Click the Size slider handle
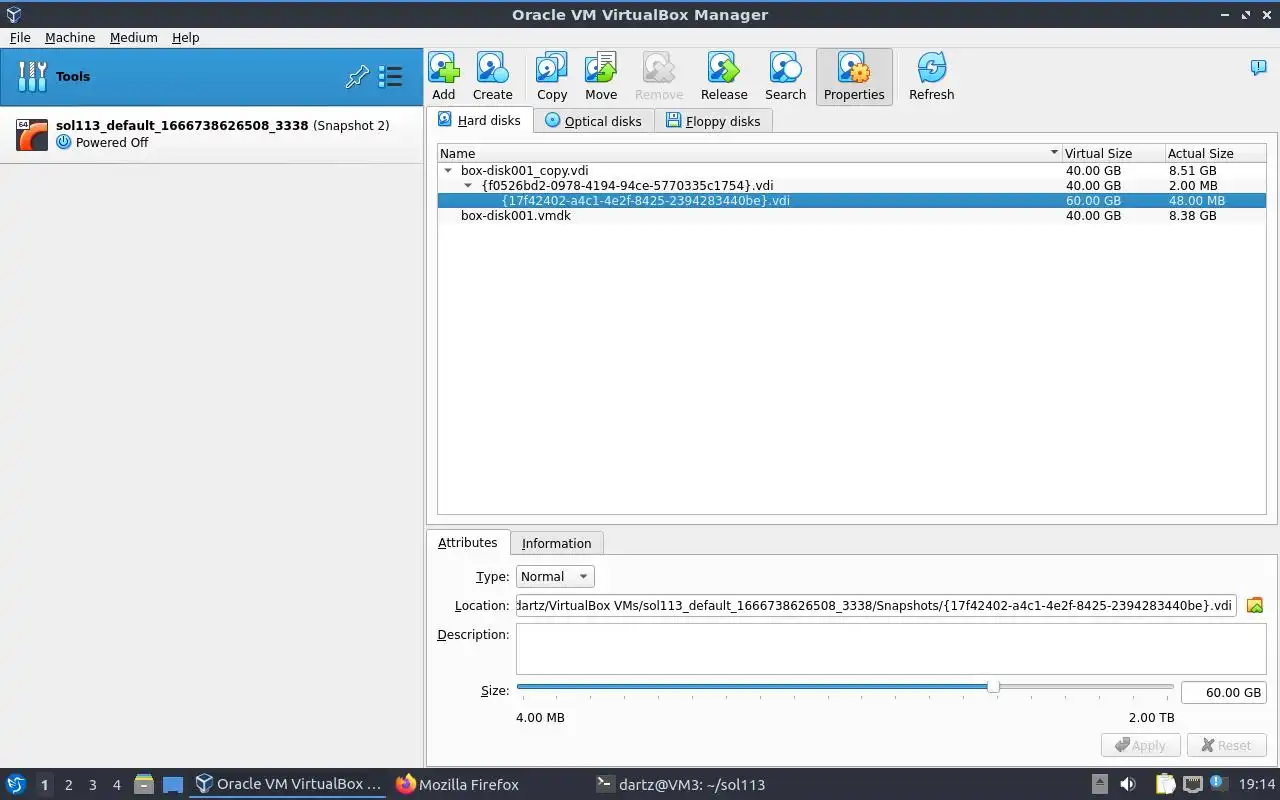1280x800 pixels. point(993,687)
